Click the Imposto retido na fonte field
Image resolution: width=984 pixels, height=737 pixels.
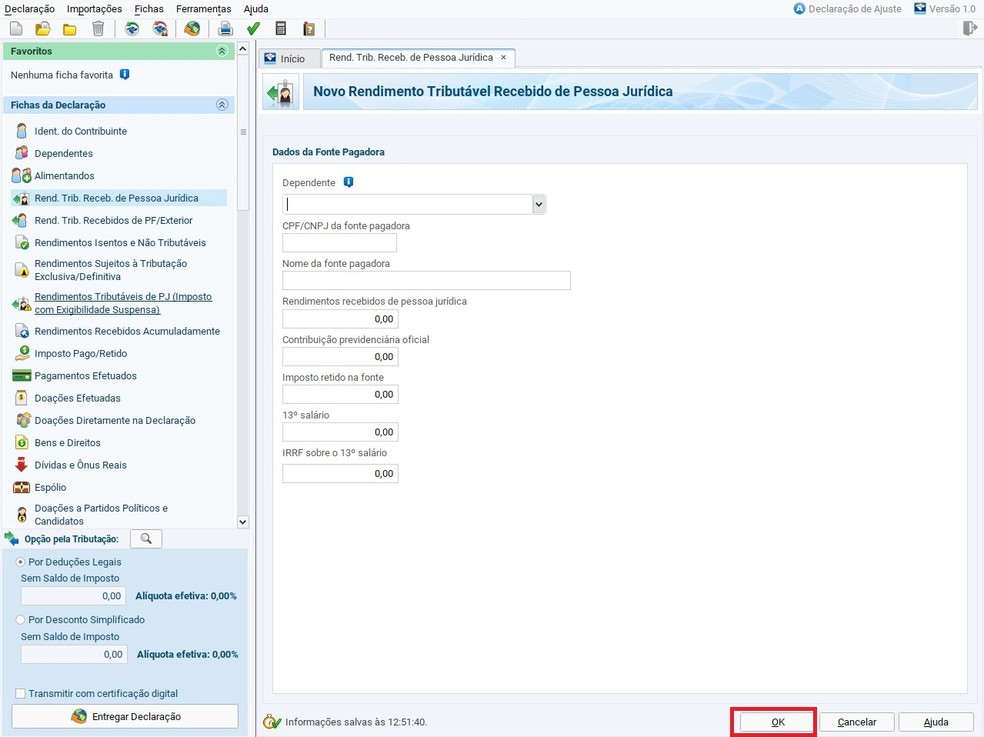coord(340,394)
